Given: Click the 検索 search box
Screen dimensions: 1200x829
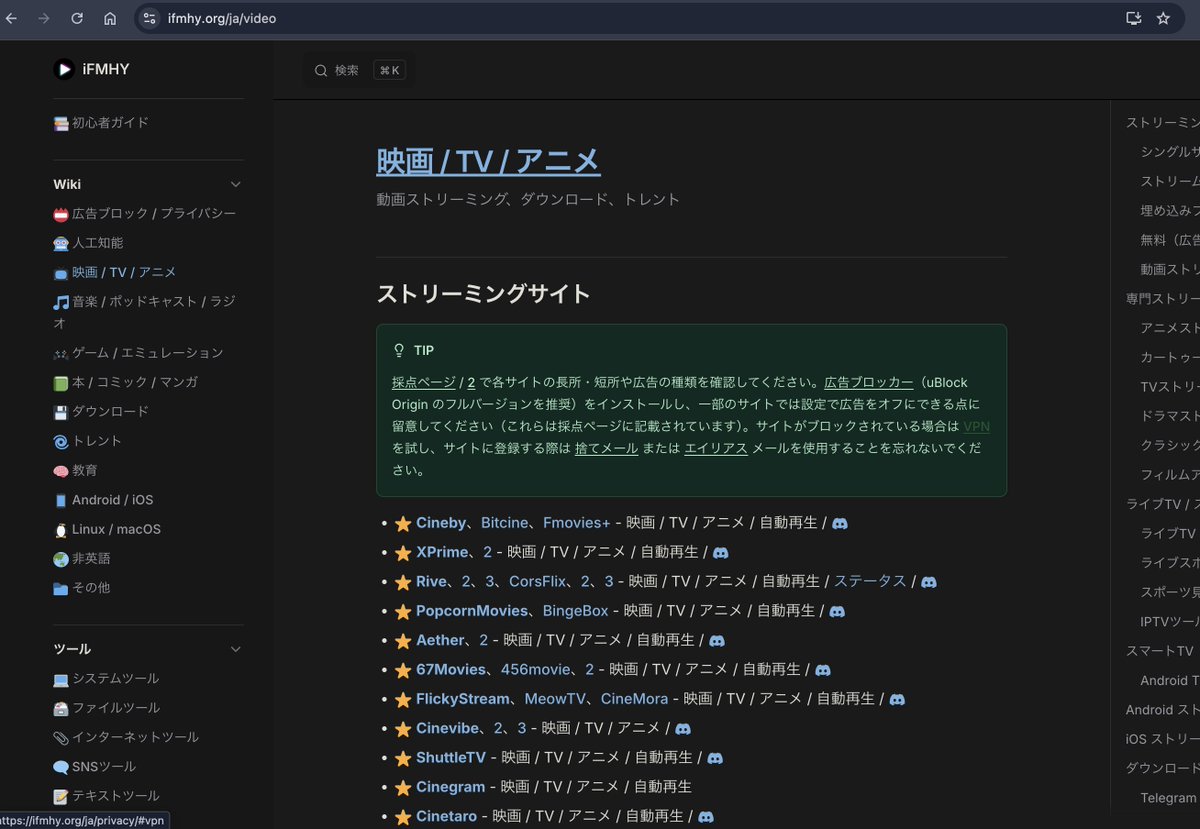Looking at the screenshot, I should pyautogui.click(x=358, y=70).
